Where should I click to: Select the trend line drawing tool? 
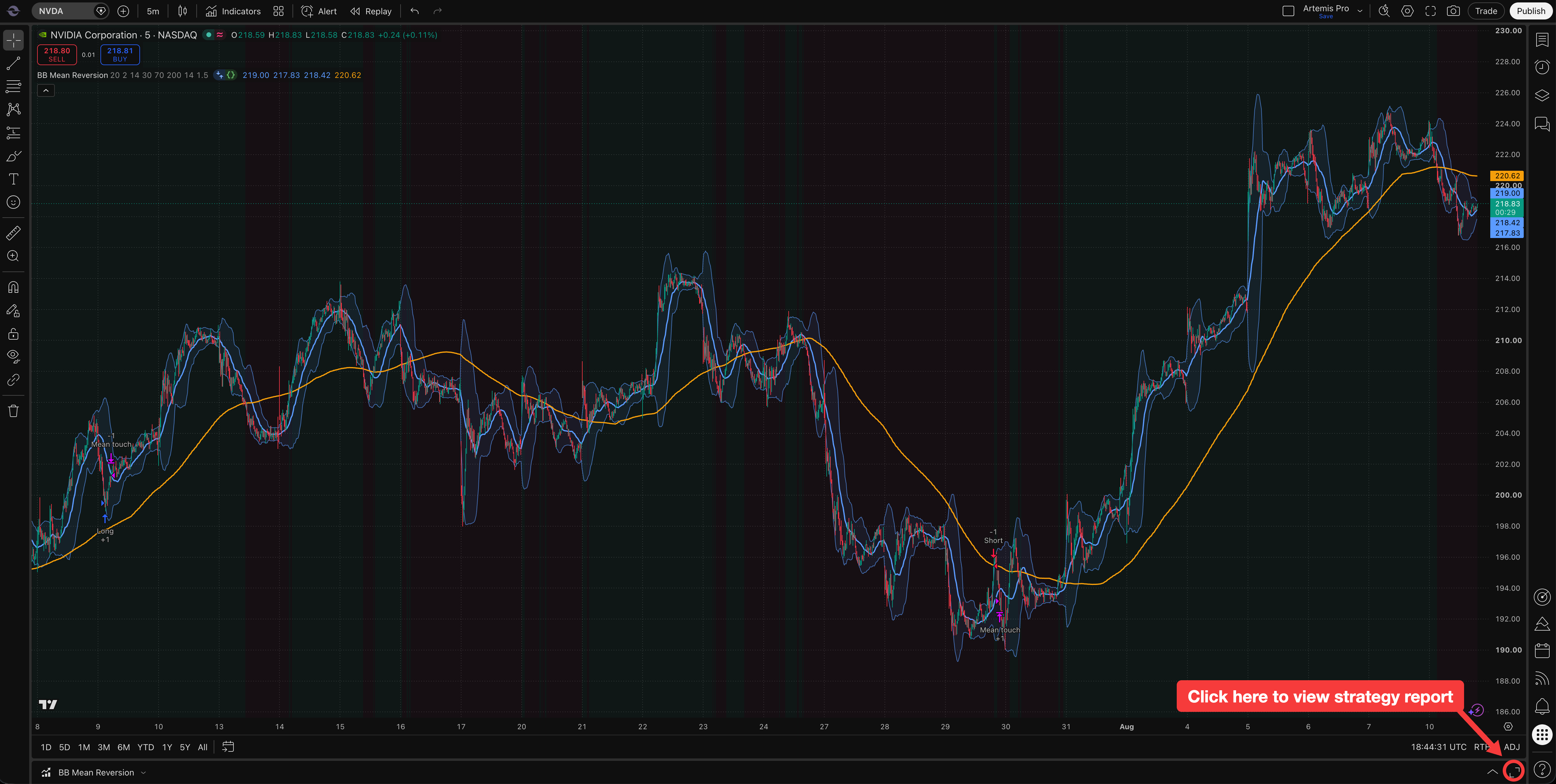pos(13,63)
